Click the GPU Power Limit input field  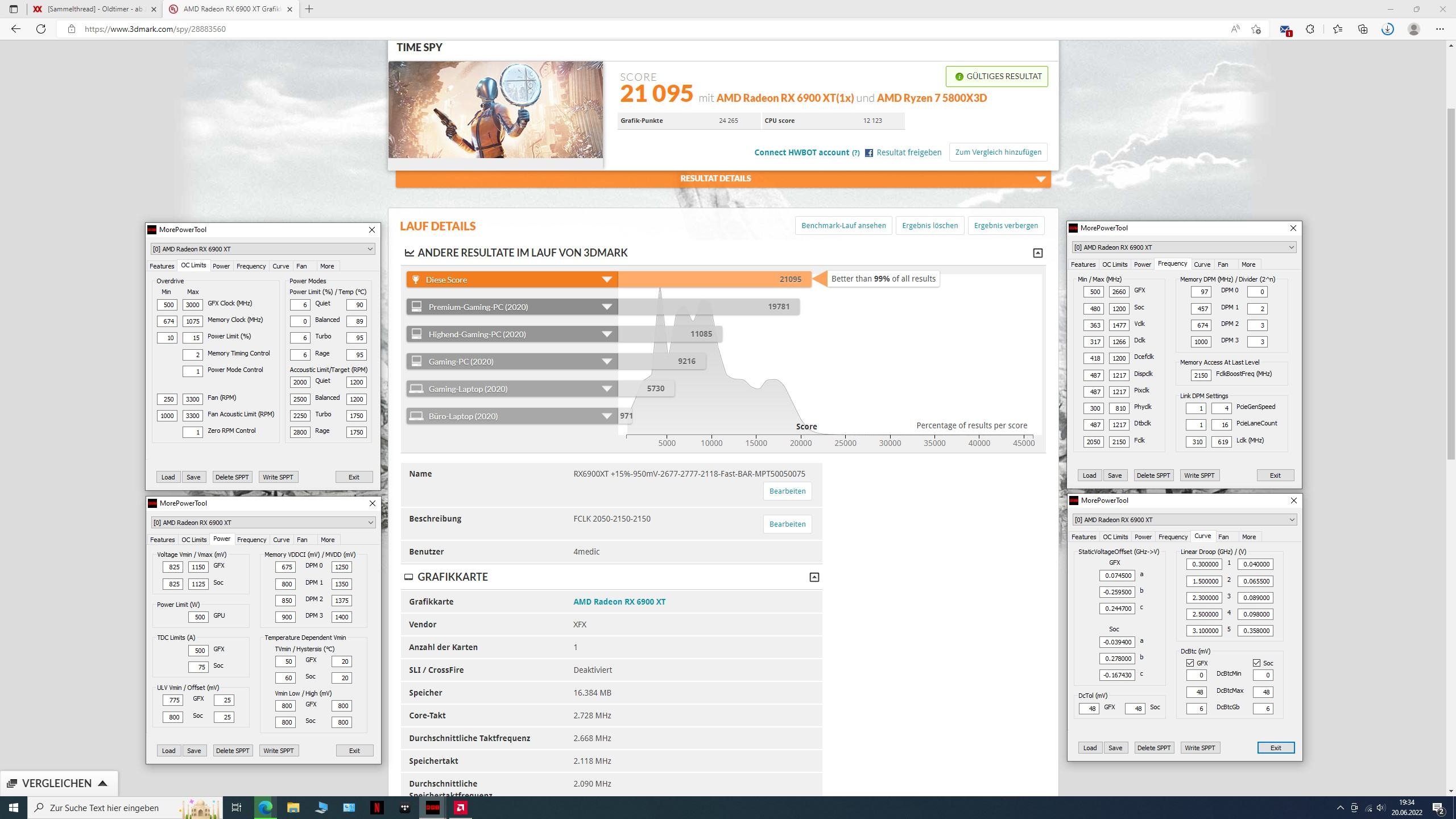tap(198, 617)
